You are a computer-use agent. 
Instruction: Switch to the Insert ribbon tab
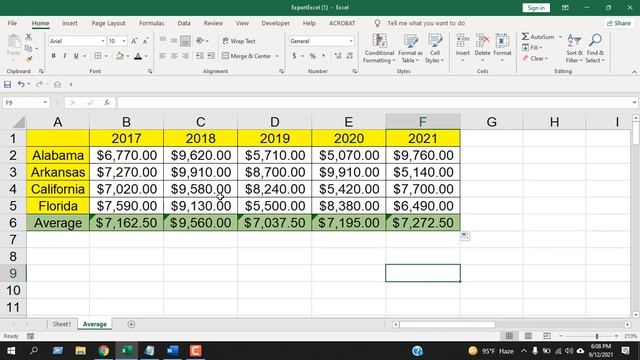(70, 23)
